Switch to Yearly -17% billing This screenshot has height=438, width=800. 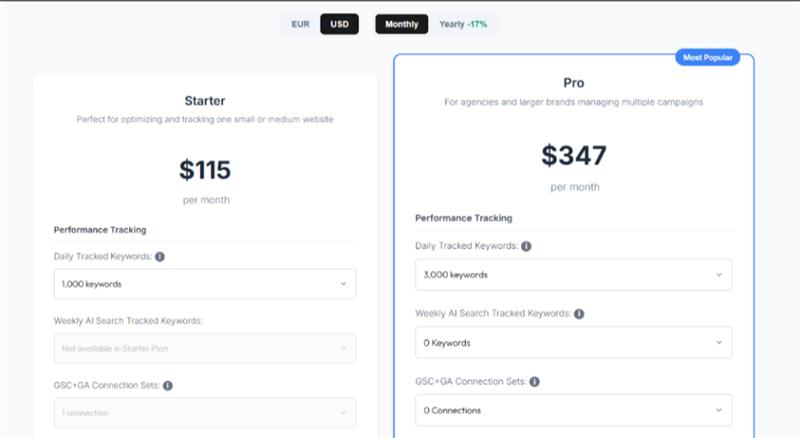(463, 24)
